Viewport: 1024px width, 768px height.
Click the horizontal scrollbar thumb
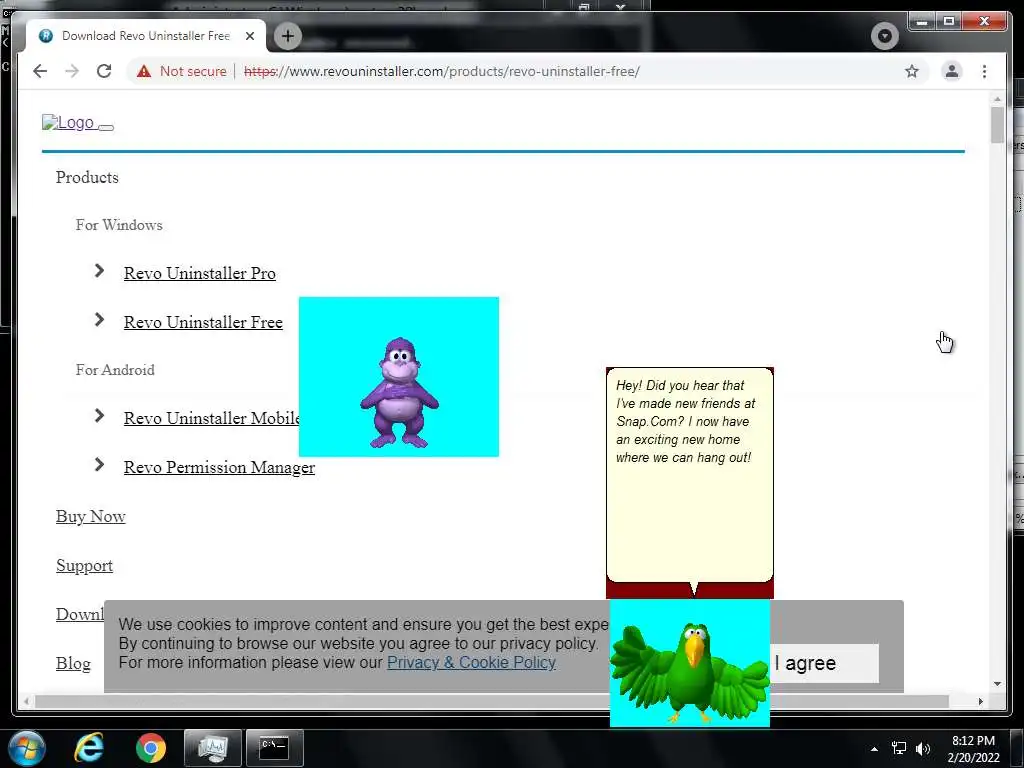click(x=491, y=701)
